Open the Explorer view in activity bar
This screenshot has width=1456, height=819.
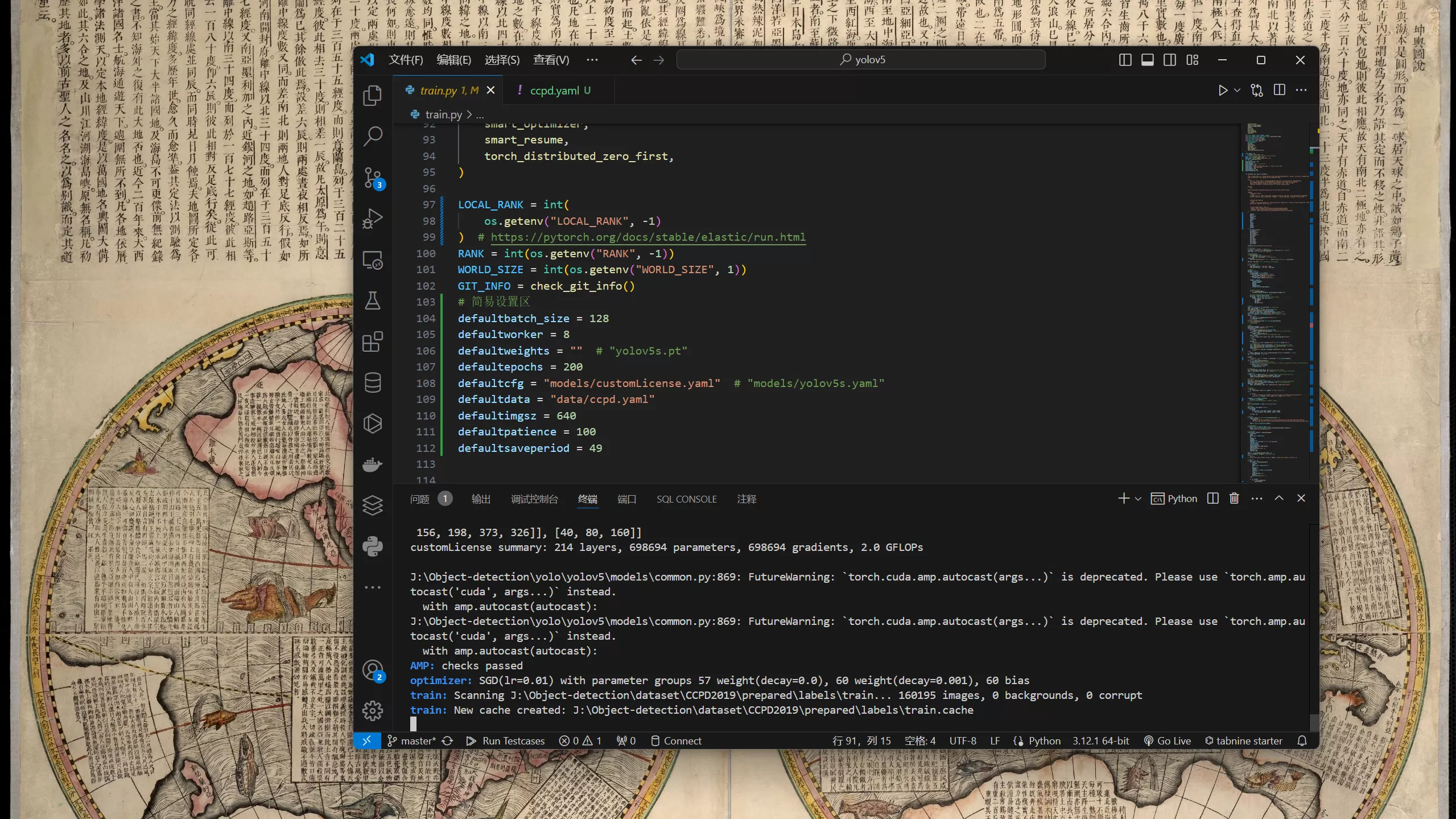pyautogui.click(x=373, y=95)
